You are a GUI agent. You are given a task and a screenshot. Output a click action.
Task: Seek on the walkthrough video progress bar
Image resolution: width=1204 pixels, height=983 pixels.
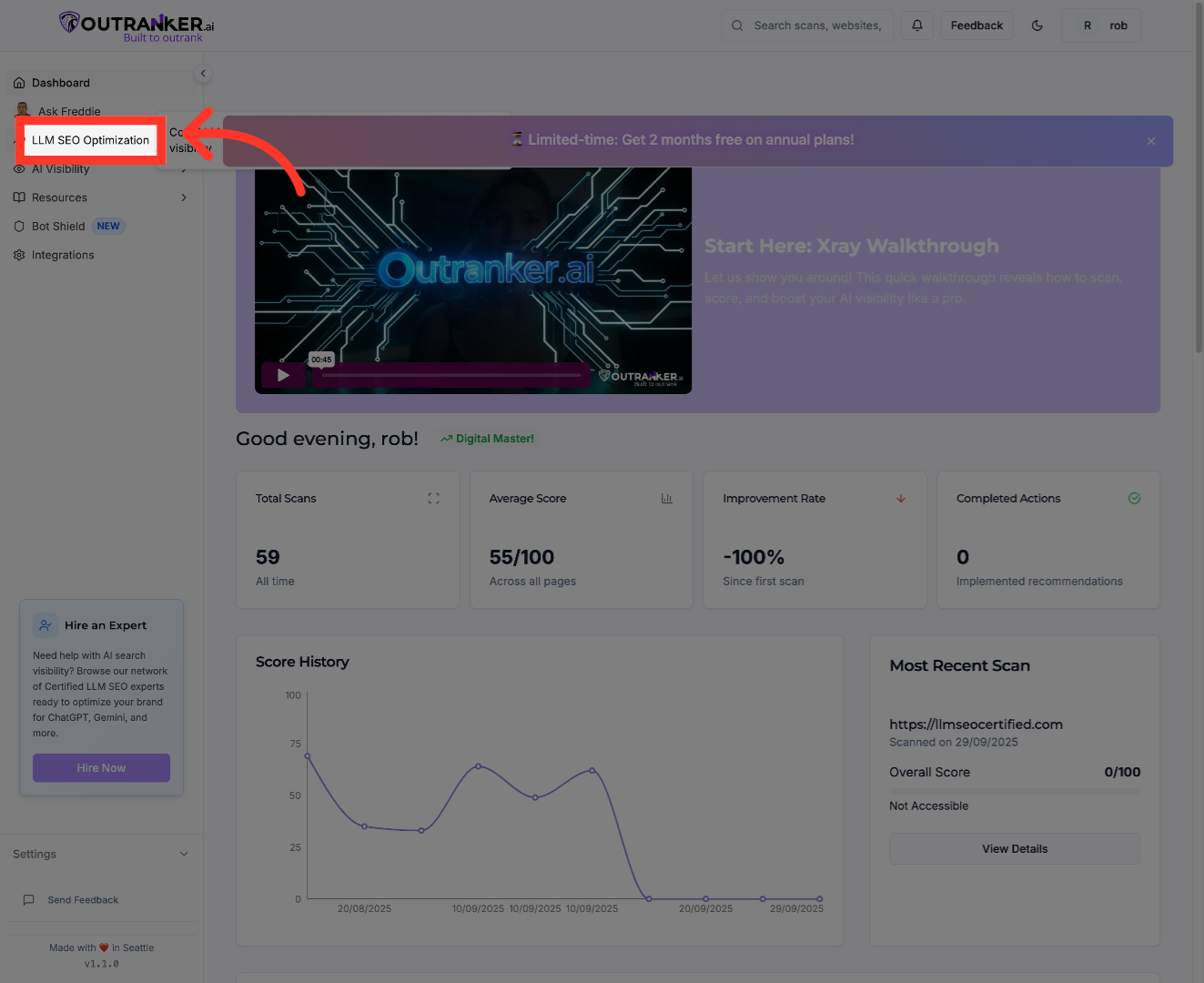coord(451,375)
